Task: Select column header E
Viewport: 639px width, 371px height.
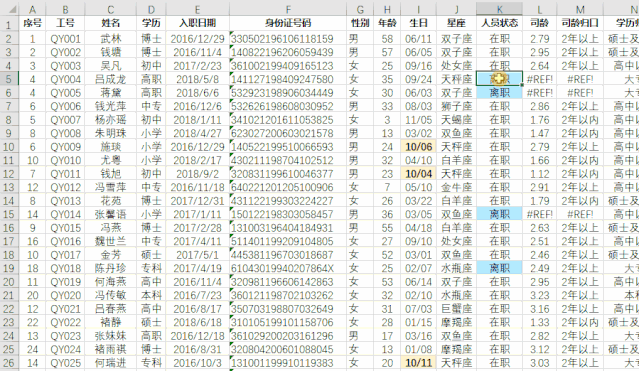Action: 197,9
